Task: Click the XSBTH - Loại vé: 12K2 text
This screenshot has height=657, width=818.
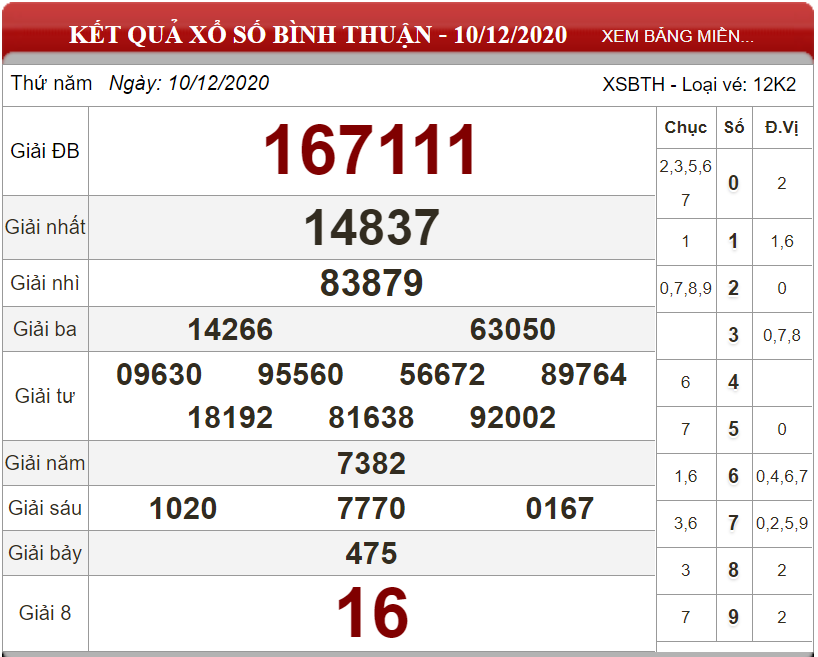Action: click(x=699, y=85)
